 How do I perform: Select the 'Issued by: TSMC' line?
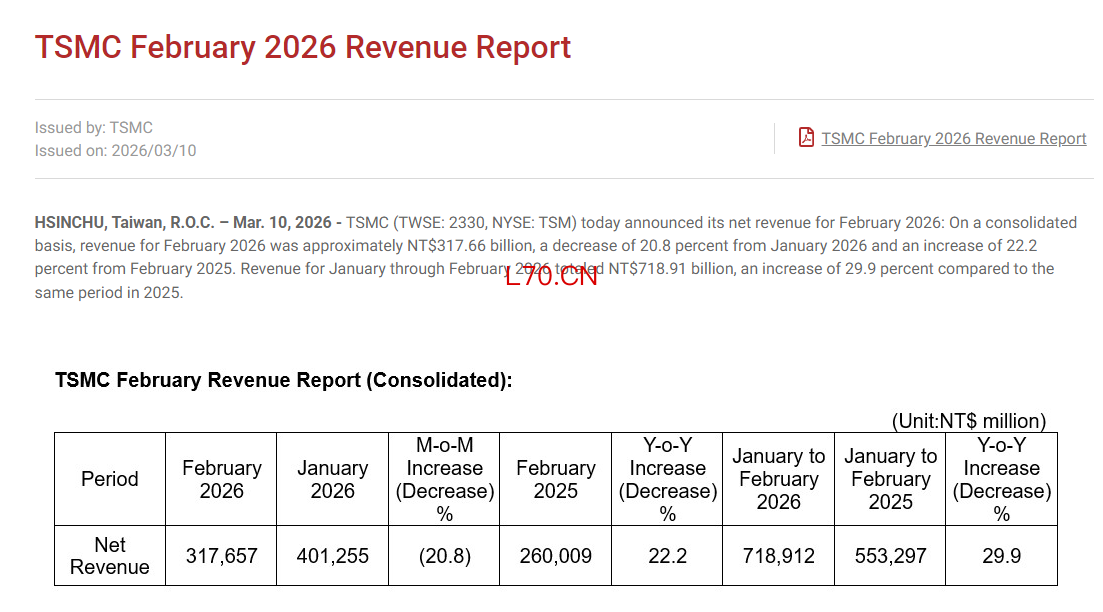pos(94,127)
